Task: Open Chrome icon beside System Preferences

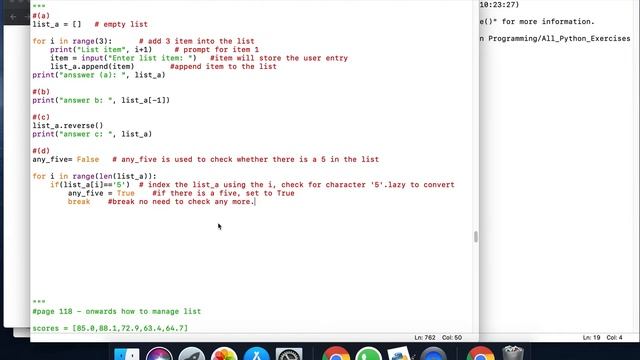Action: [336, 354]
